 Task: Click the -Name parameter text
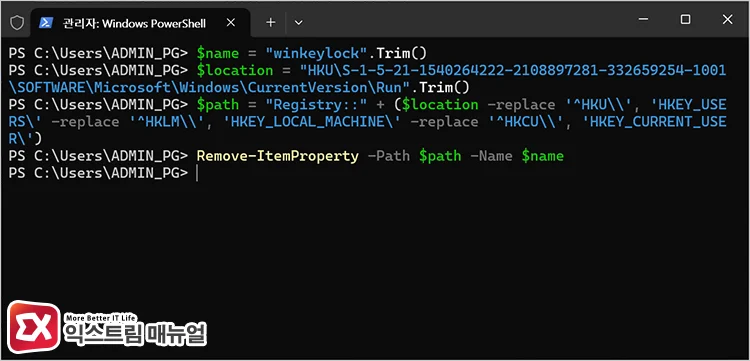491,156
